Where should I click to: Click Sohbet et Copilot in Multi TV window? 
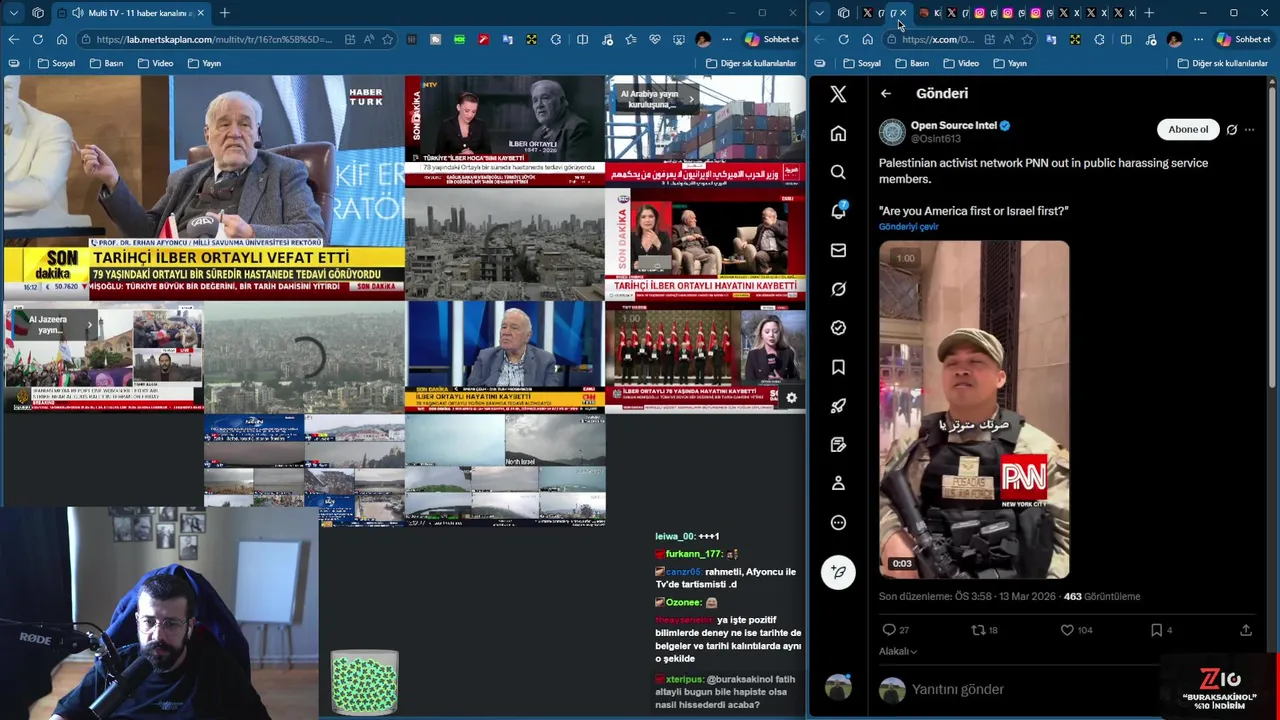coord(771,39)
